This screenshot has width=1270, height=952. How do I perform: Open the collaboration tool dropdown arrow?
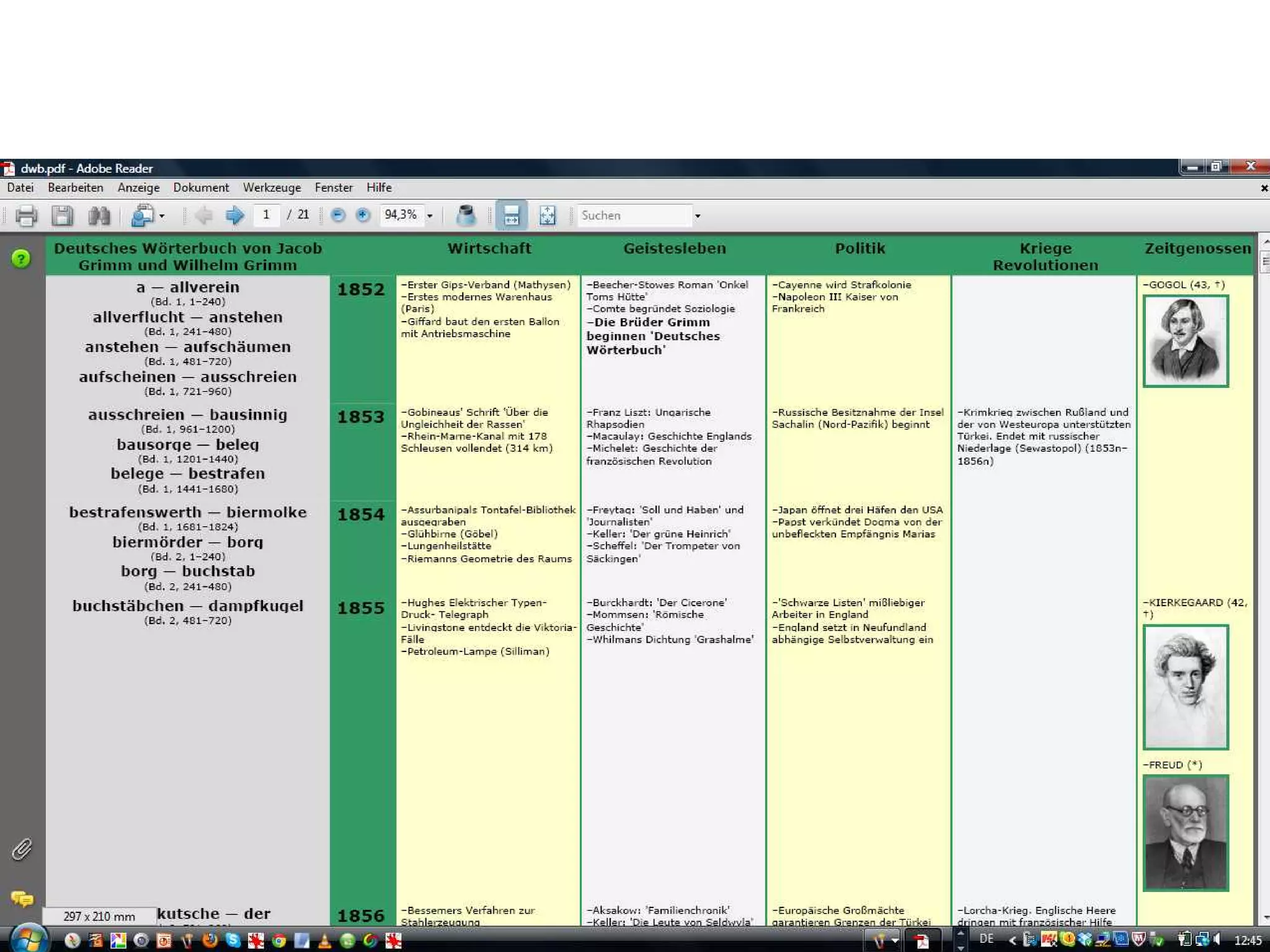tap(162, 216)
